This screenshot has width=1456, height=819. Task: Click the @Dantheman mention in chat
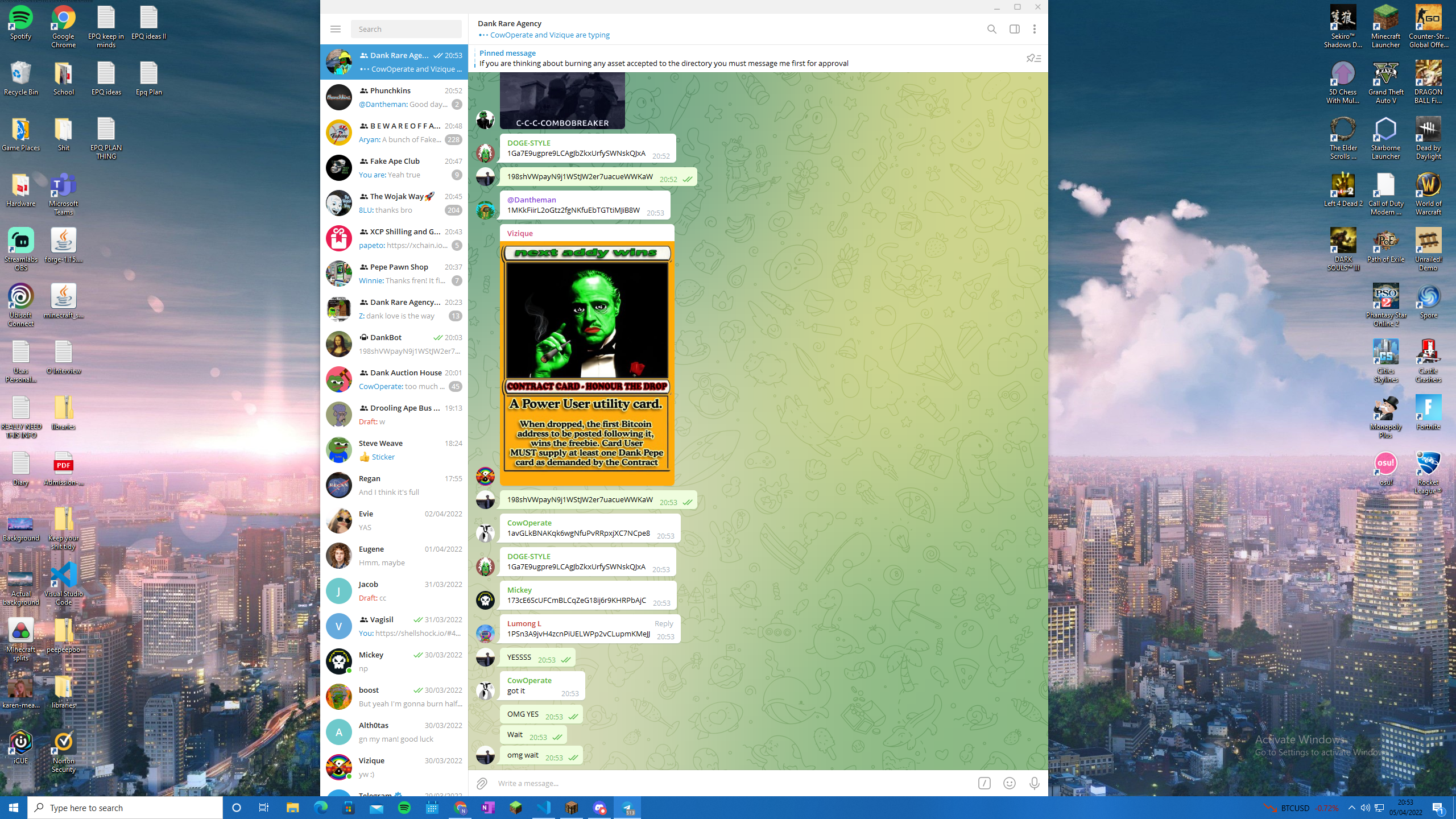[531, 200]
